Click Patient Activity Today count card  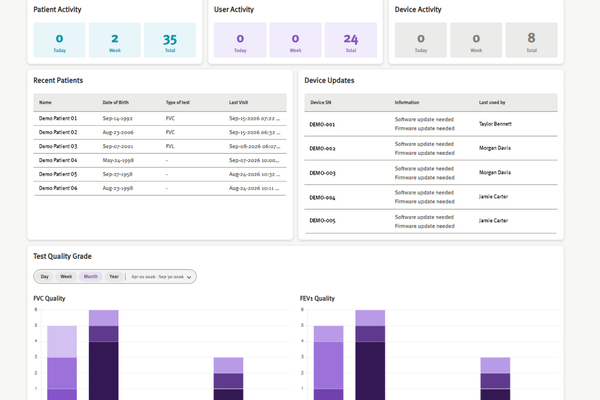point(59,40)
